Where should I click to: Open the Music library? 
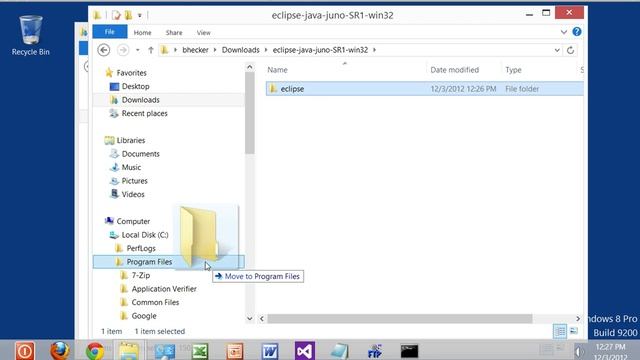(x=131, y=167)
